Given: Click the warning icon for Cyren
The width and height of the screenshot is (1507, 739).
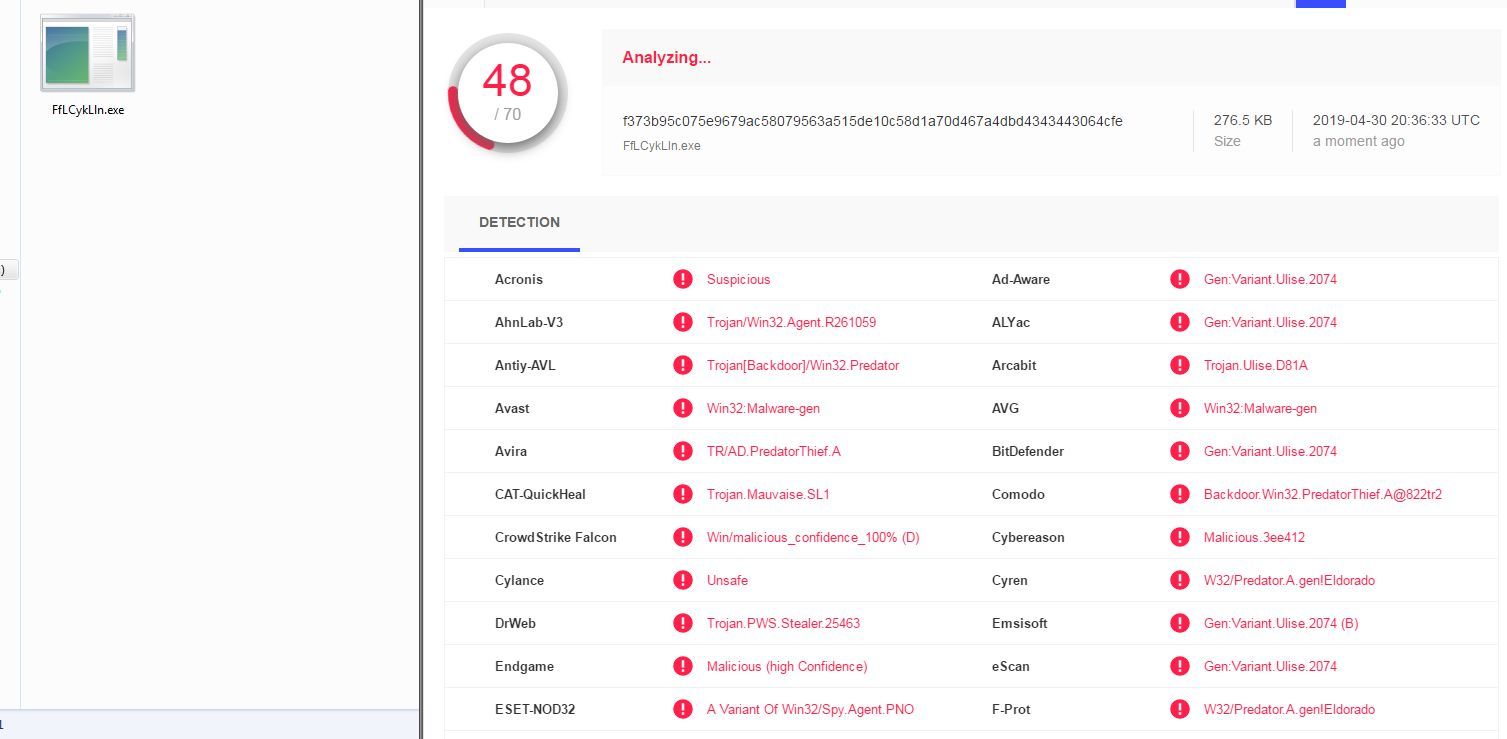Looking at the screenshot, I should pos(1180,580).
